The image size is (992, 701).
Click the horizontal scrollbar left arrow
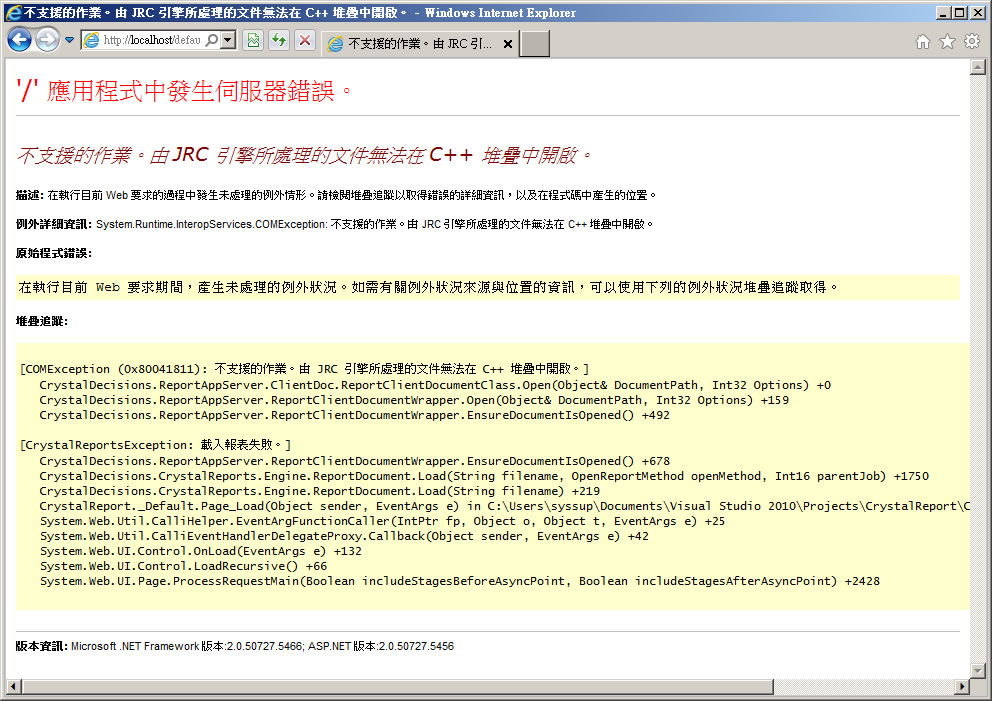point(13,686)
